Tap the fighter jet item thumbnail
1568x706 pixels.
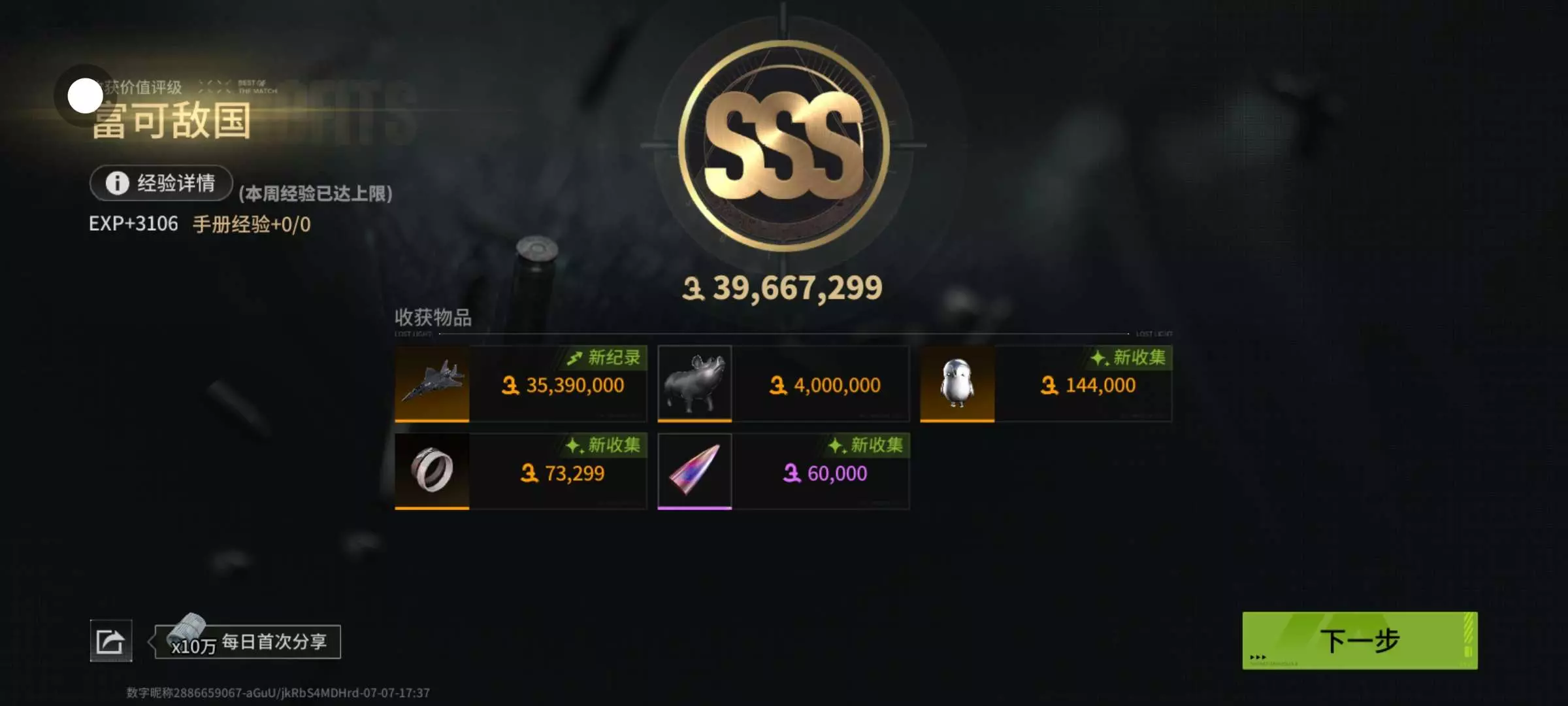click(432, 383)
